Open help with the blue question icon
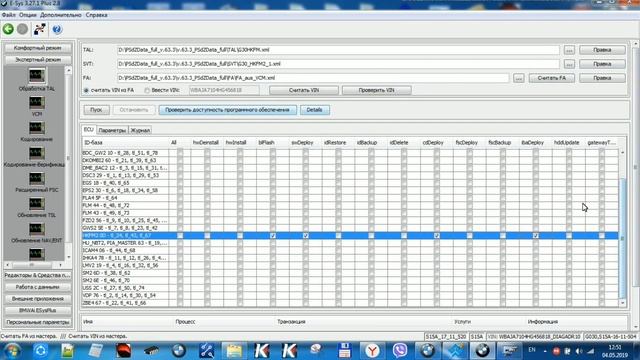 point(57,29)
